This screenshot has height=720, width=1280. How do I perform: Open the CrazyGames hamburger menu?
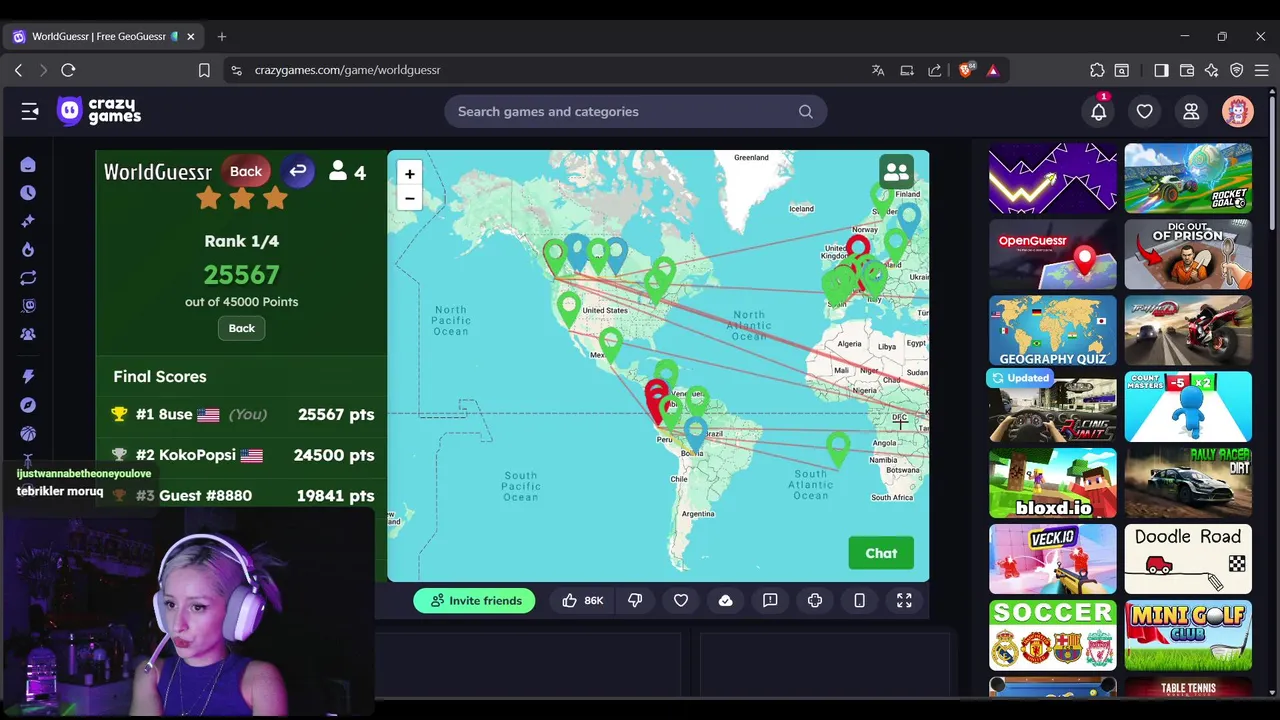[x=30, y=111]
